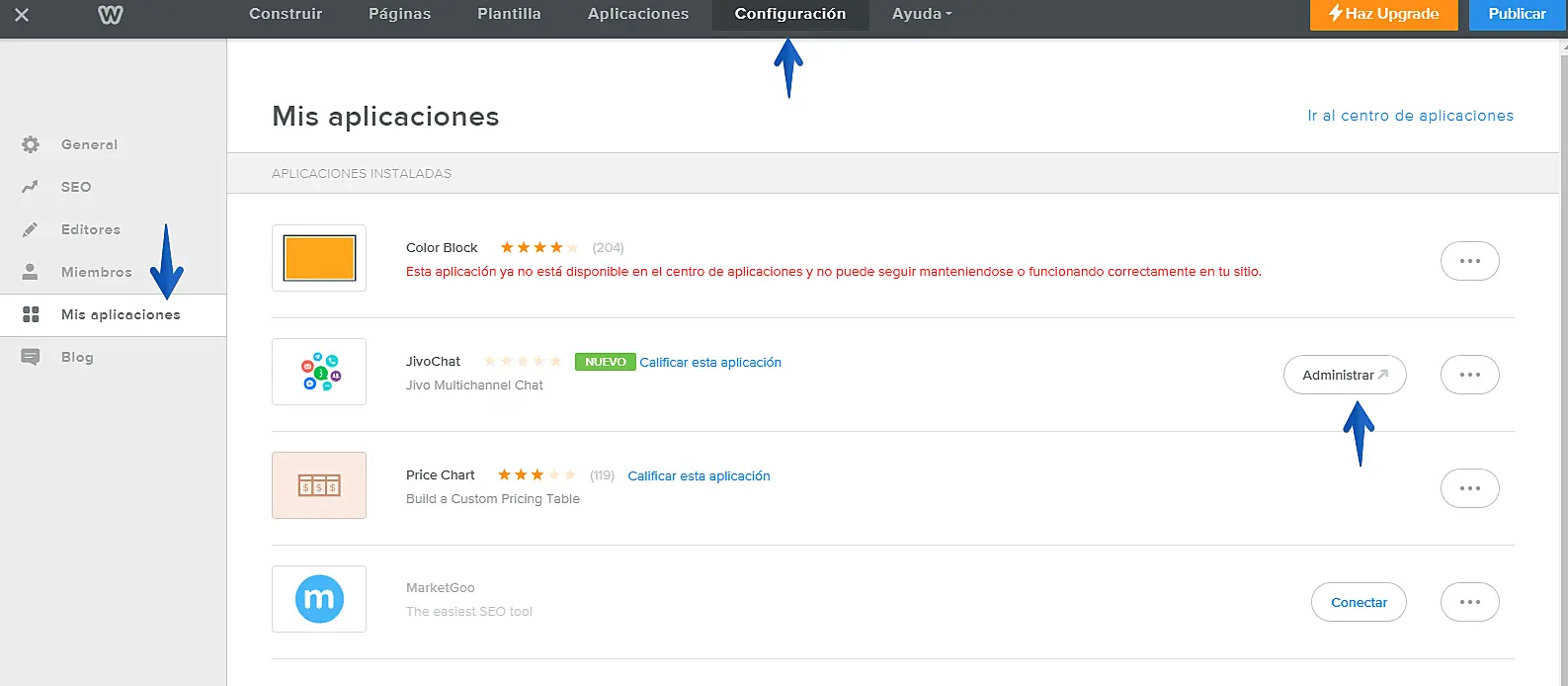
Task: Open the Price Chart app thumbnail
Action: click(319, 485)
